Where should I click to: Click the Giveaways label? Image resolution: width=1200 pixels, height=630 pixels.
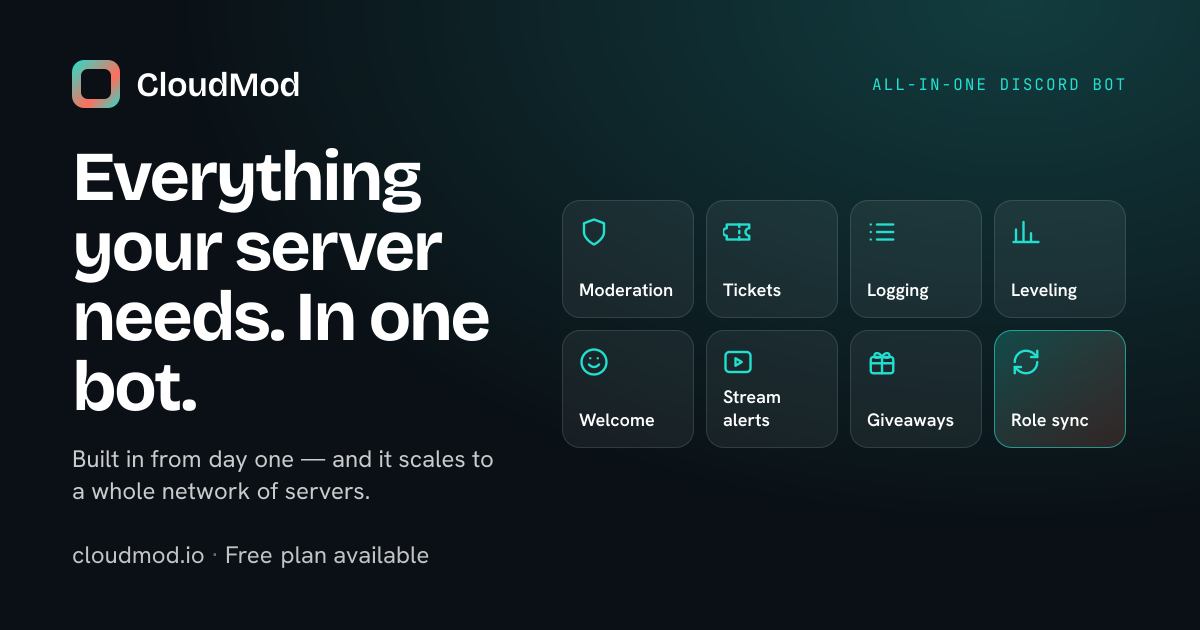[x=910, y=421]
